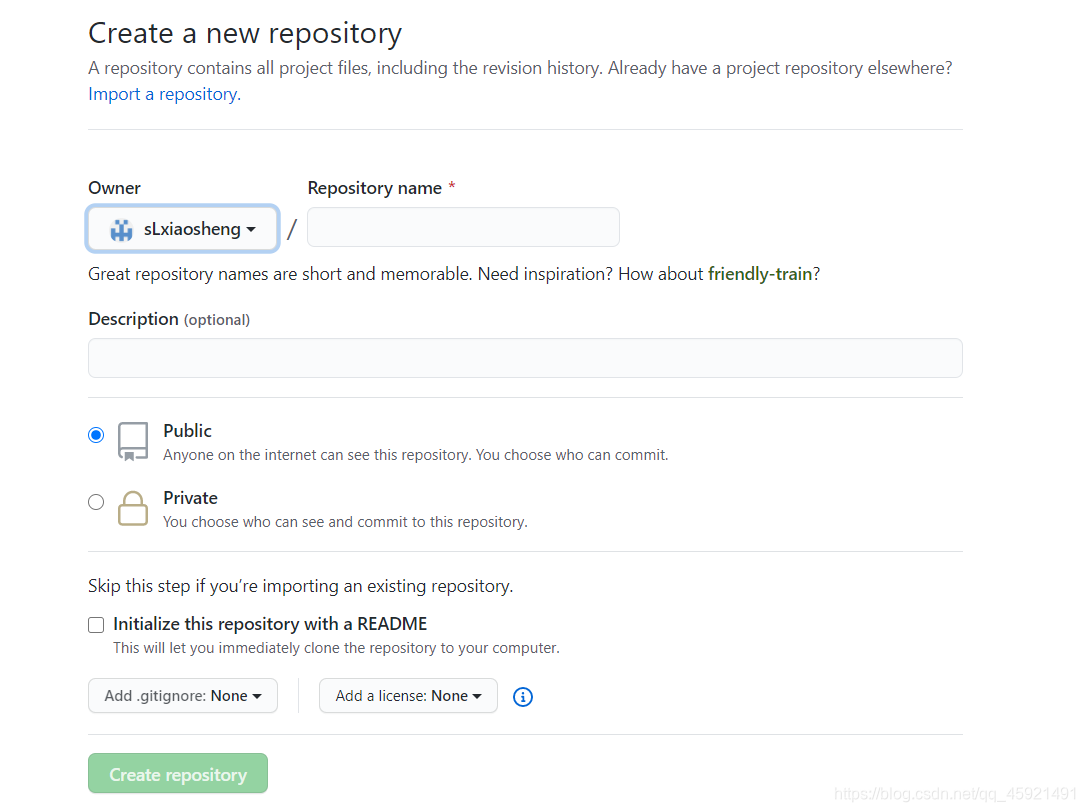Image resolution: width=1085 pixels, height=812 pixels.
Task: Select the Public radio button
Action: tap(96, 435)
